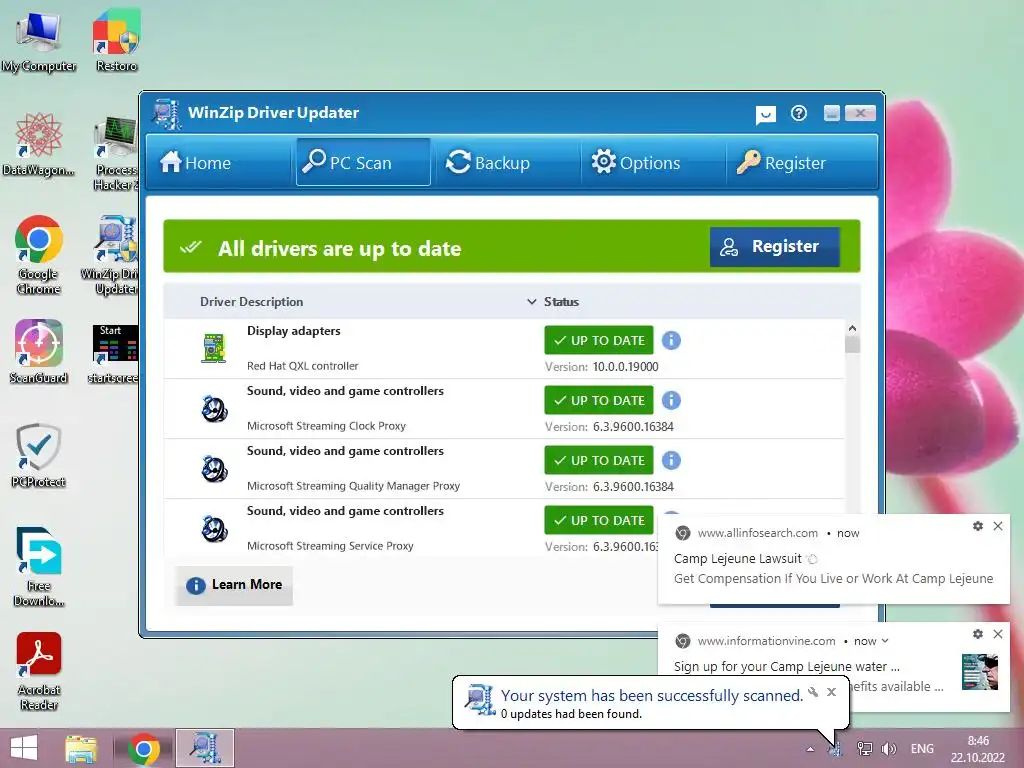Open File Explorer from the taskbar
This screenshot has height=768, width=1024.
[81, 748]
